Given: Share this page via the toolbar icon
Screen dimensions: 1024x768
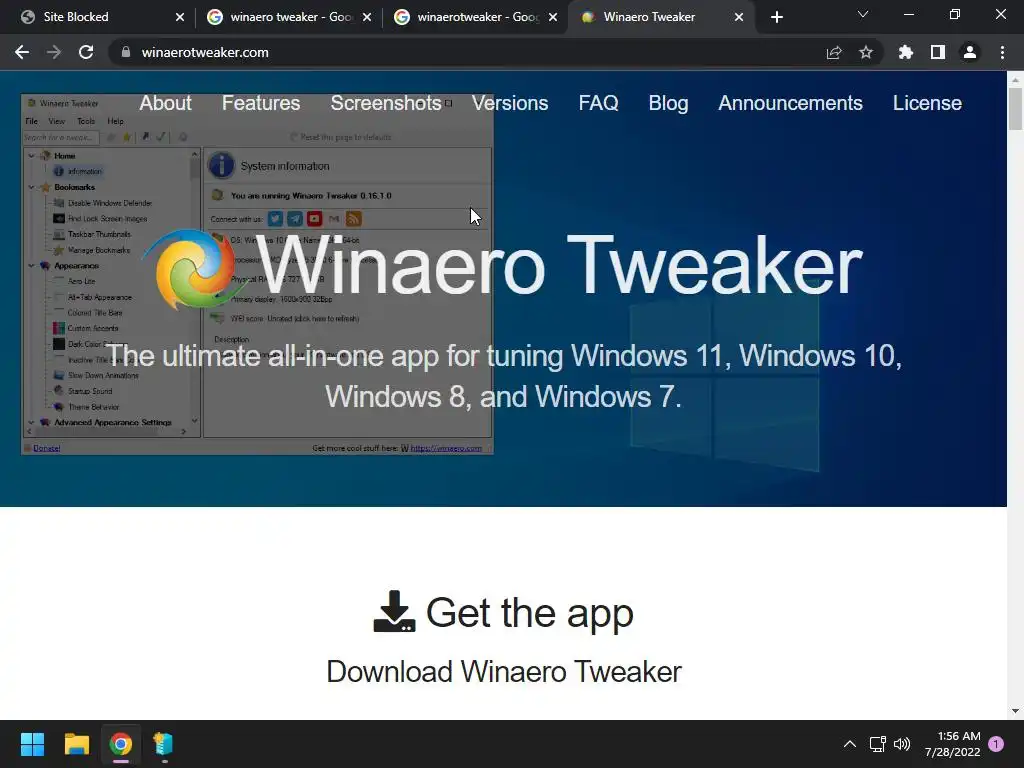Looking at the screenshot, I should click(834, 52).
